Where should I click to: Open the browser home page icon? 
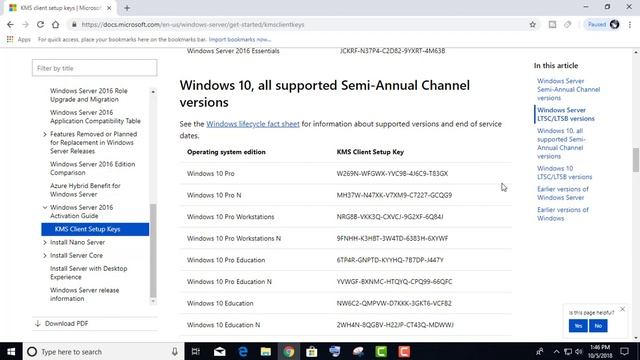pyautogui.click(x=55, y=24)
